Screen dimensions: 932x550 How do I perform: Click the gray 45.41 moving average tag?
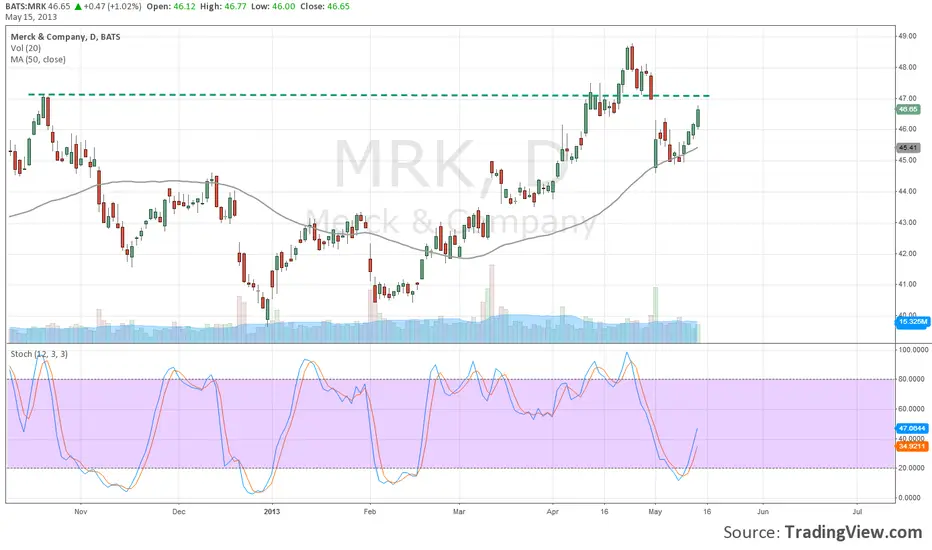click(x=908, y=148)
